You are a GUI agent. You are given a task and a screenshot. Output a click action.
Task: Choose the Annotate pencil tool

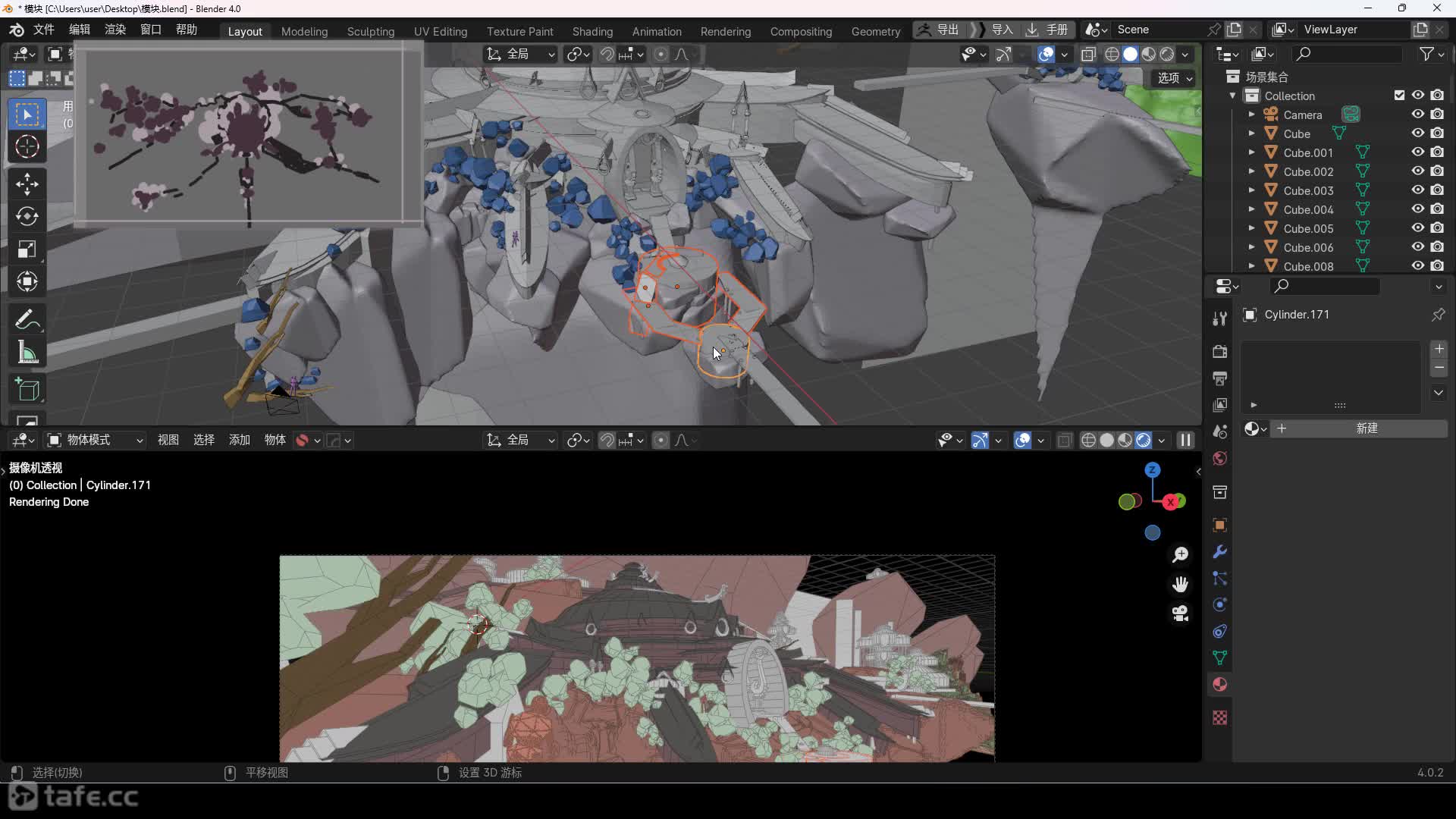click(x=27, y=320)
